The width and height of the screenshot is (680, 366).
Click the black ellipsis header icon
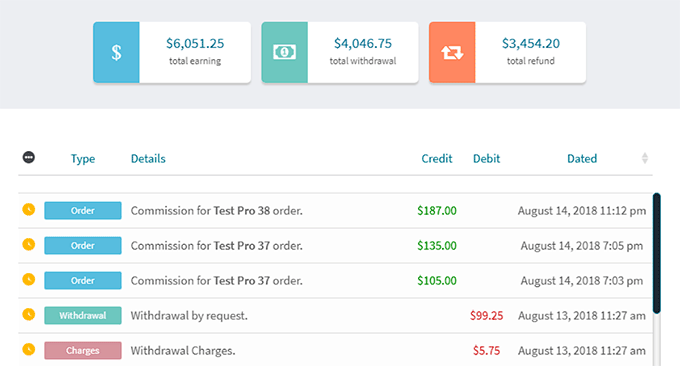[x=29, y=157]
